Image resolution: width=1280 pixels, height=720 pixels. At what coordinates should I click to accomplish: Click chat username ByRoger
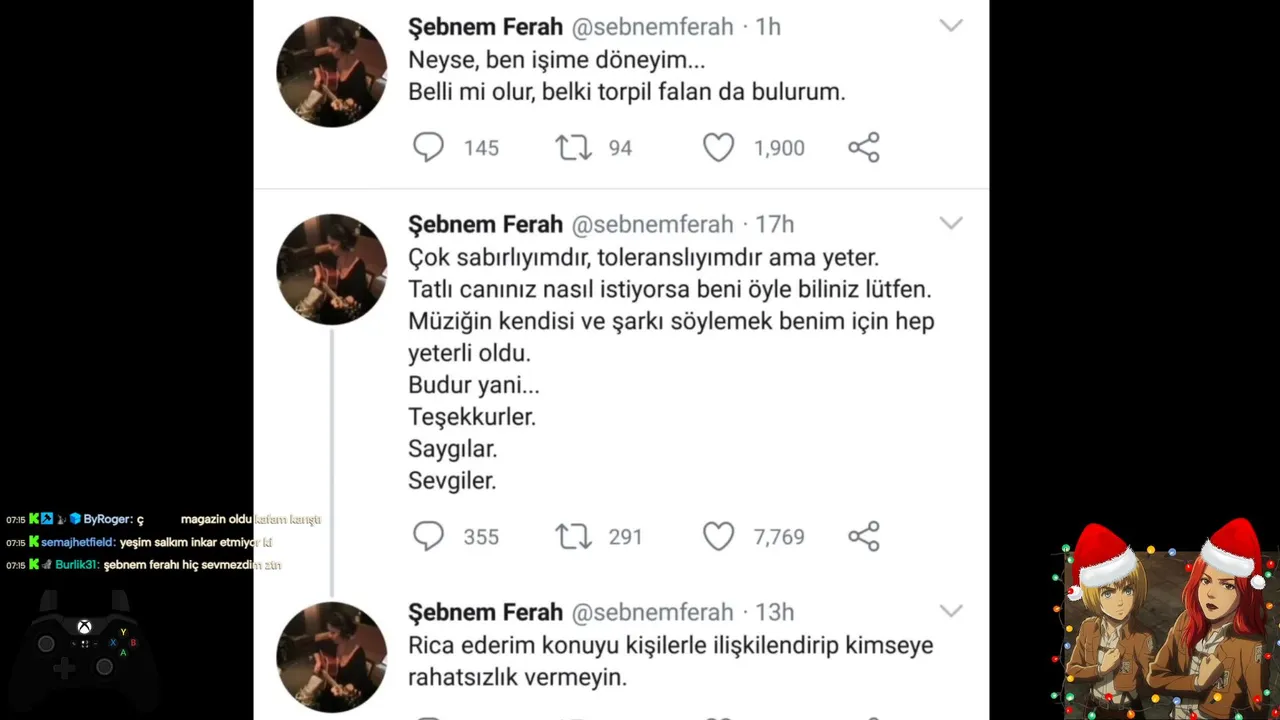point(107,520)
